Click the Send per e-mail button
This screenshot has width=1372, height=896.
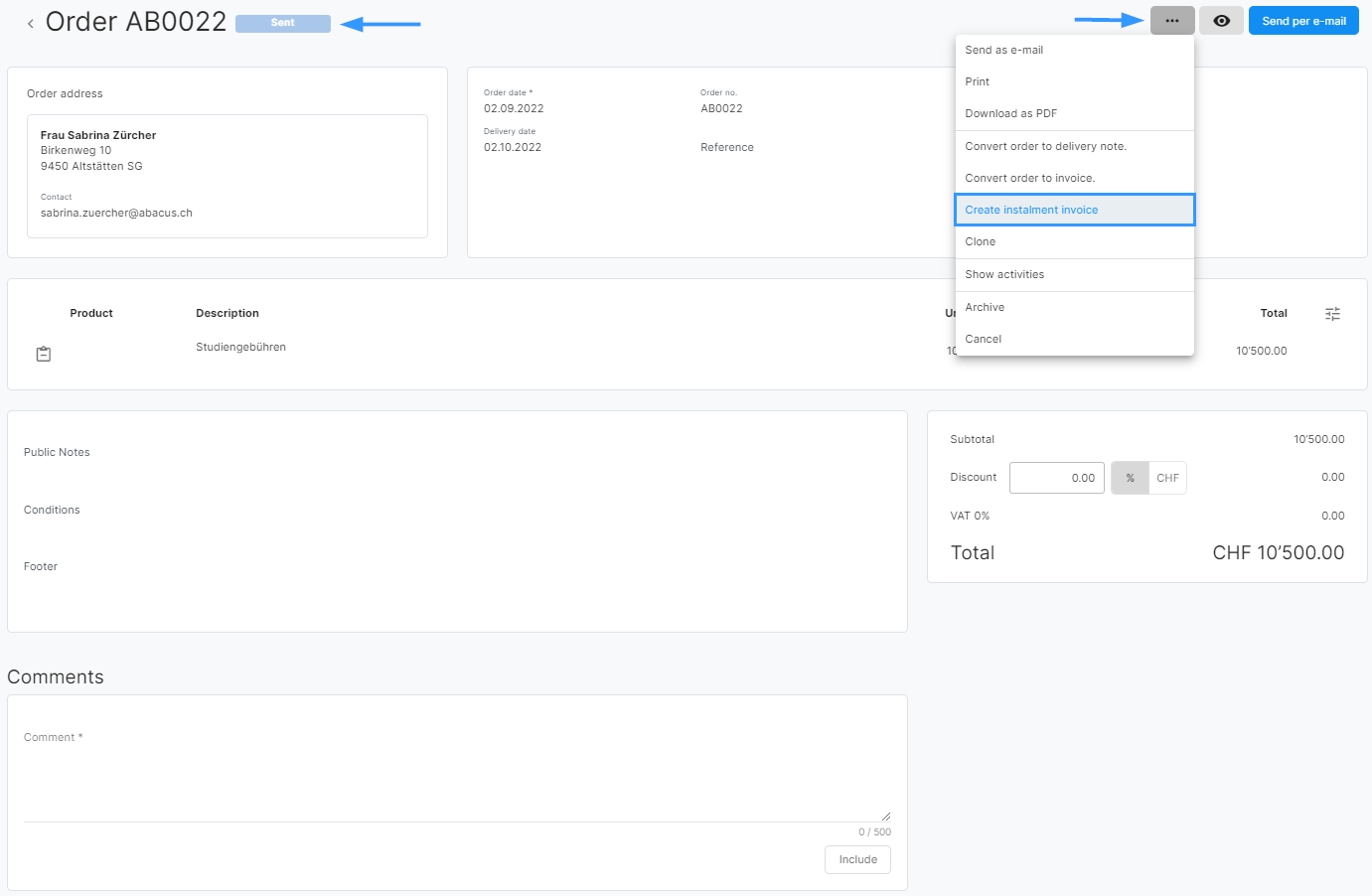click(x=1302, y=21)
